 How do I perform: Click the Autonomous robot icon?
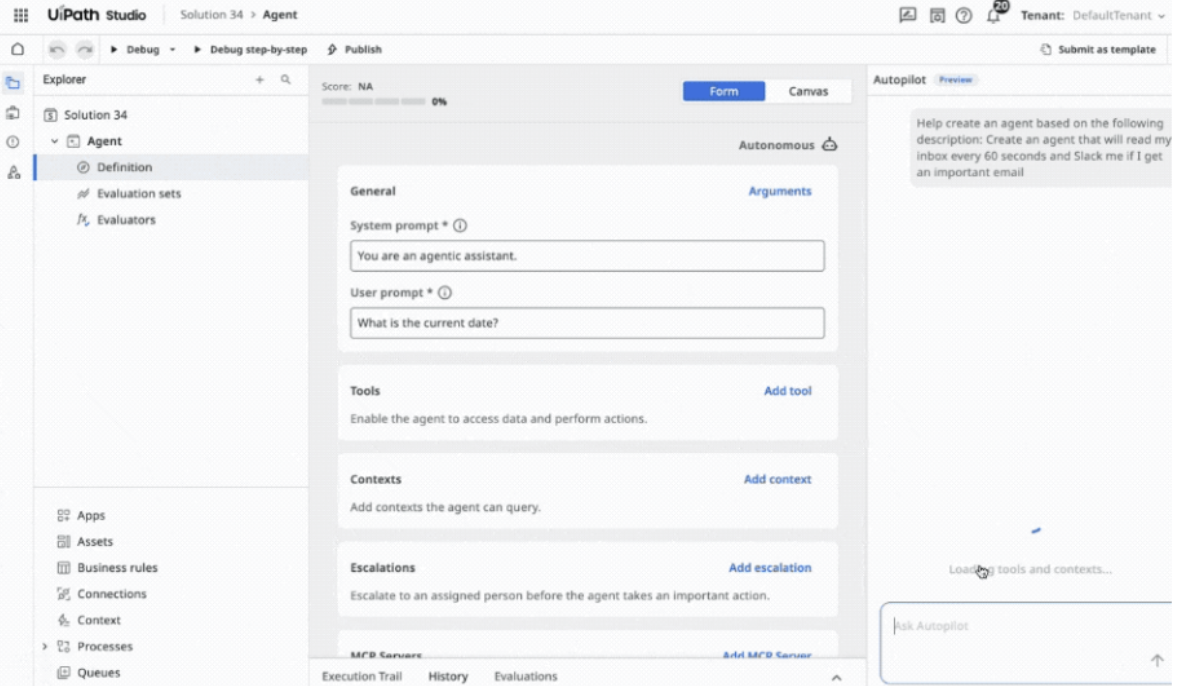coord(829,145)
